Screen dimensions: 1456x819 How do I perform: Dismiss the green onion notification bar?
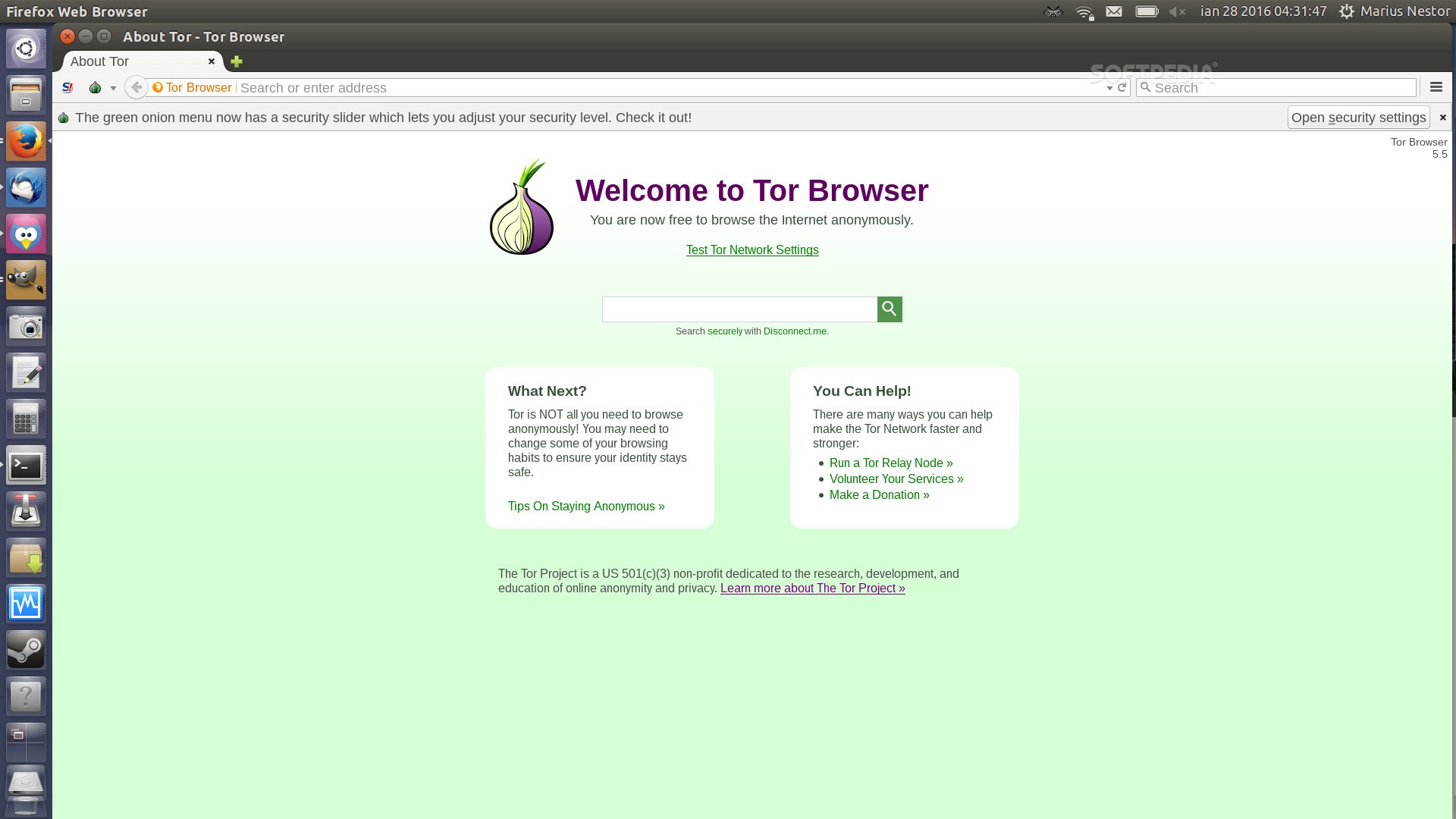[x=1443, y=117]
